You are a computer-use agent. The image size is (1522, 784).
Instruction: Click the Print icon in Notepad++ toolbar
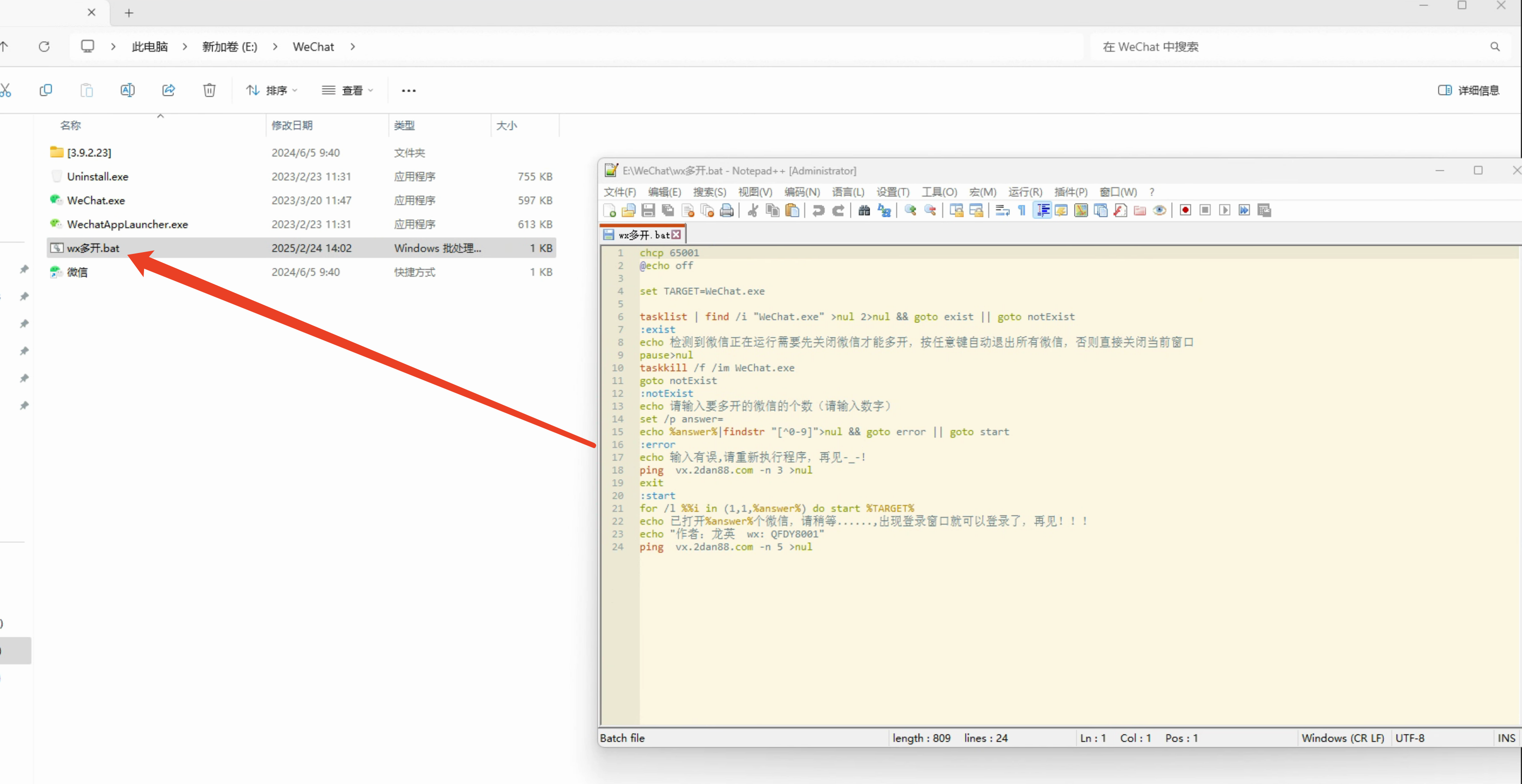pyautogui.click(x=727, y=210)
